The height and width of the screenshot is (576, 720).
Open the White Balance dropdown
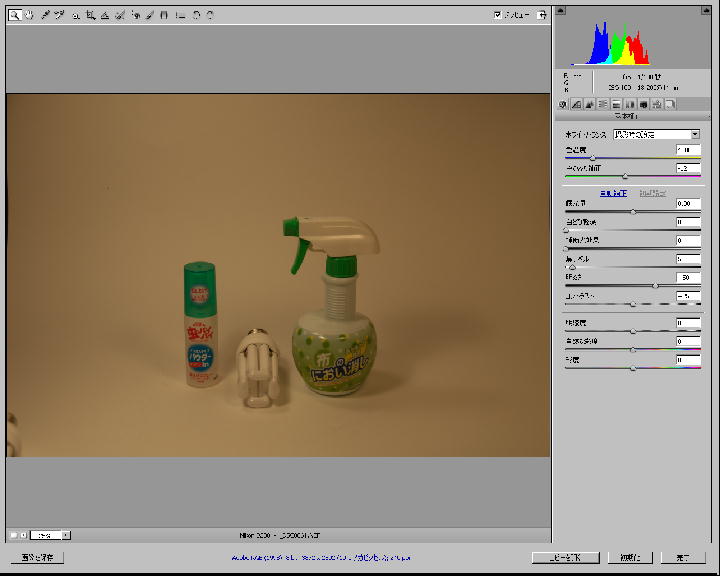pyautogui.click(x=656, y=134)
